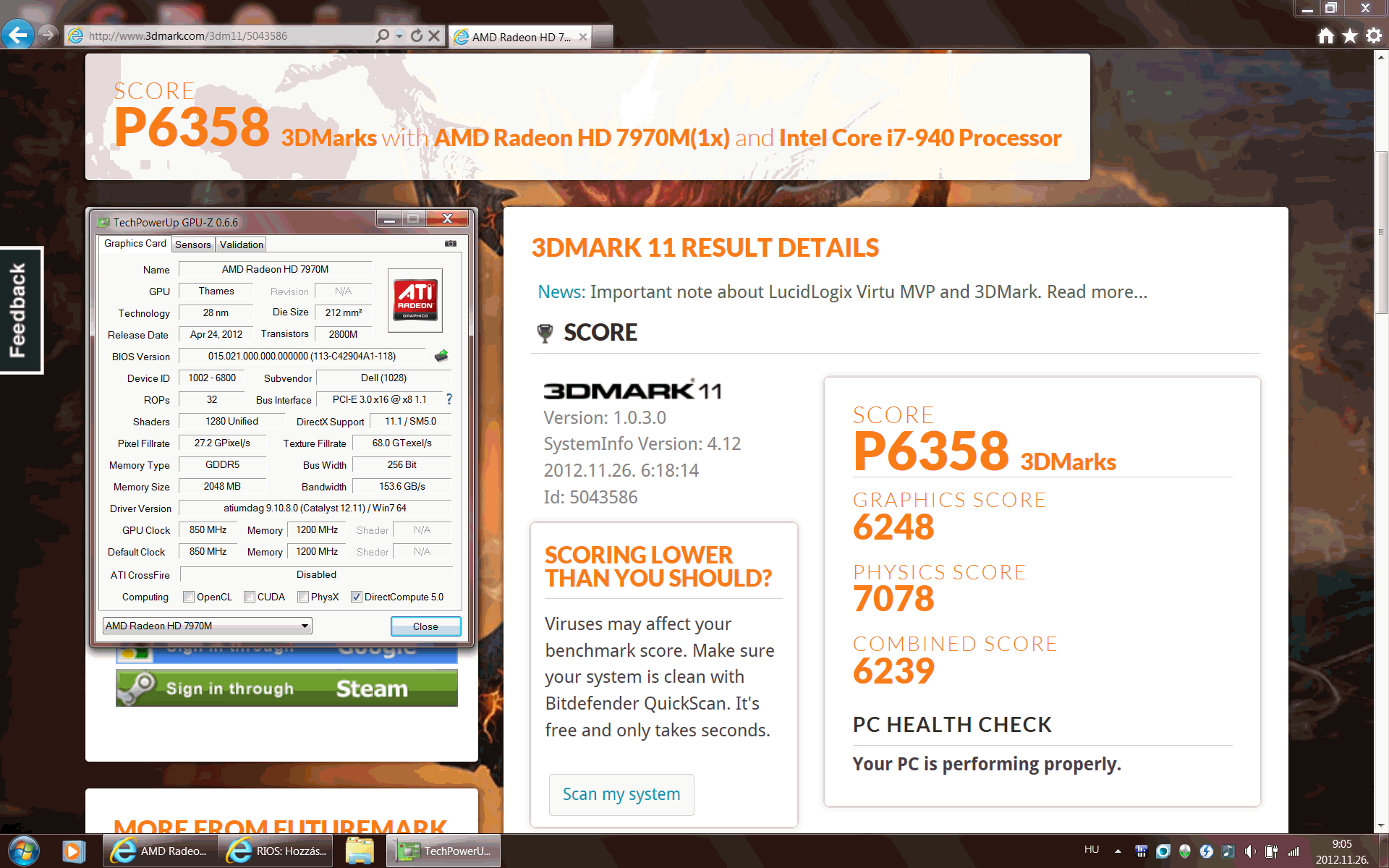Click the BIOS save chip icon in GPU-Z

pos(441,355)
